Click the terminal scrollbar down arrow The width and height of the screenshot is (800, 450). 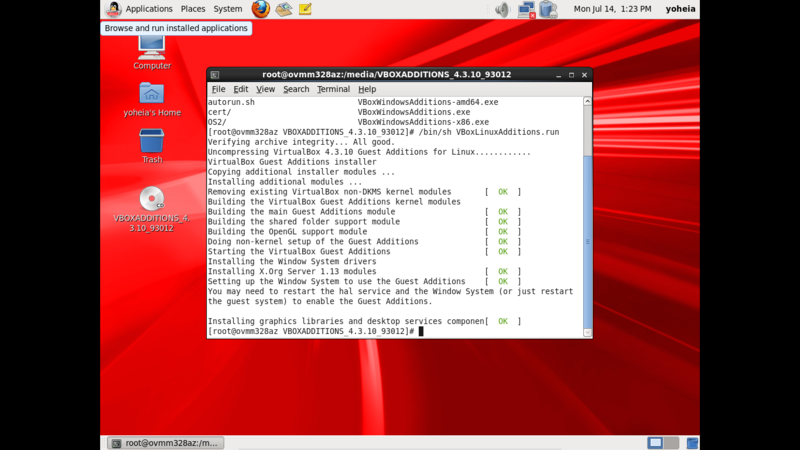(x=587, y=333)
